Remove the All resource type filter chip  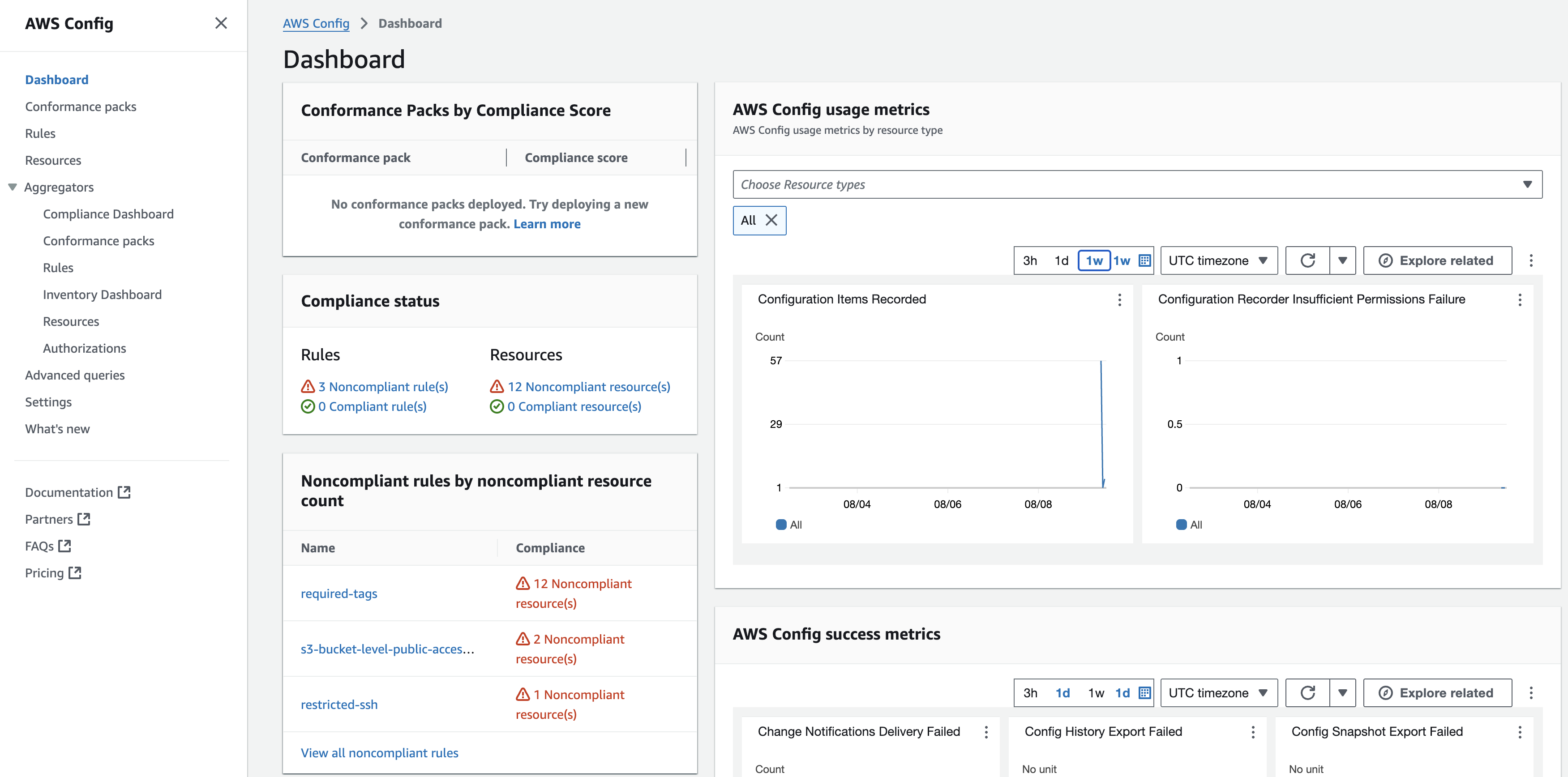point(771,220)
